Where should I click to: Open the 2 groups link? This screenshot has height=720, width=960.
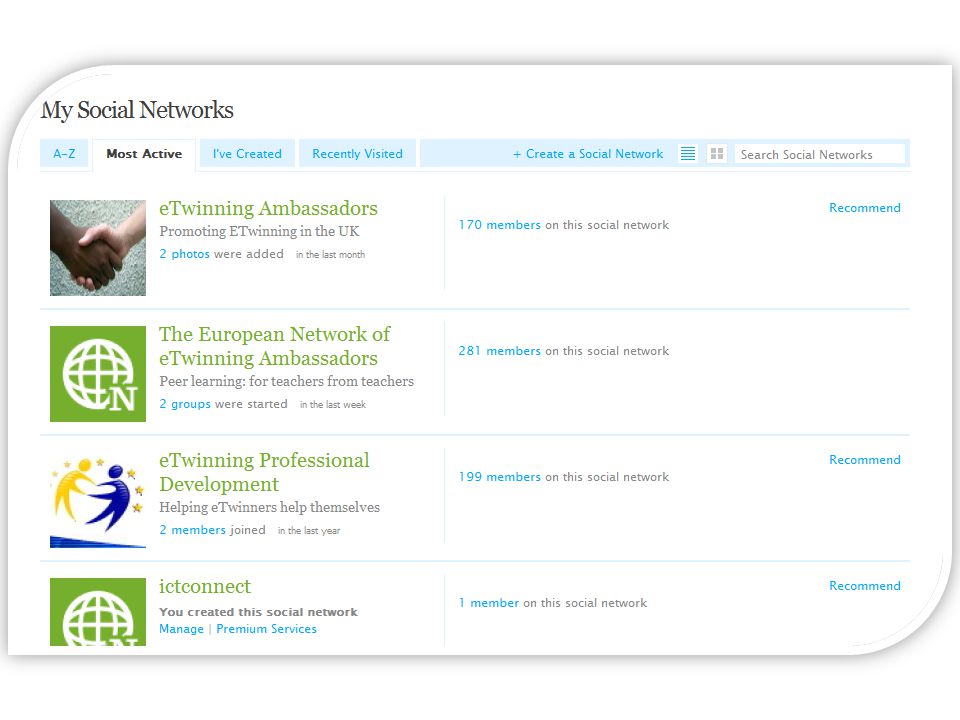click(185, 403)
